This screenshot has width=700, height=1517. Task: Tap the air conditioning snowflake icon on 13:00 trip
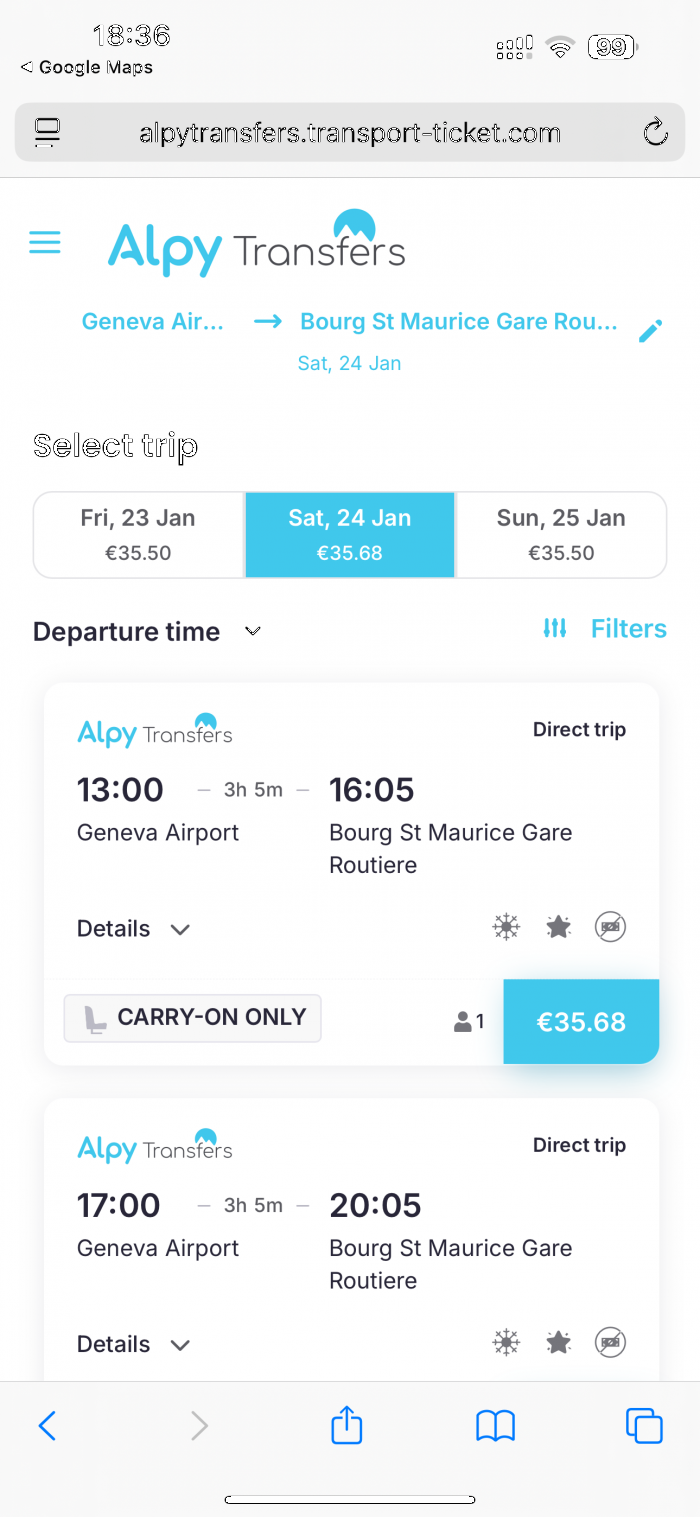click(x=507, y=928)
